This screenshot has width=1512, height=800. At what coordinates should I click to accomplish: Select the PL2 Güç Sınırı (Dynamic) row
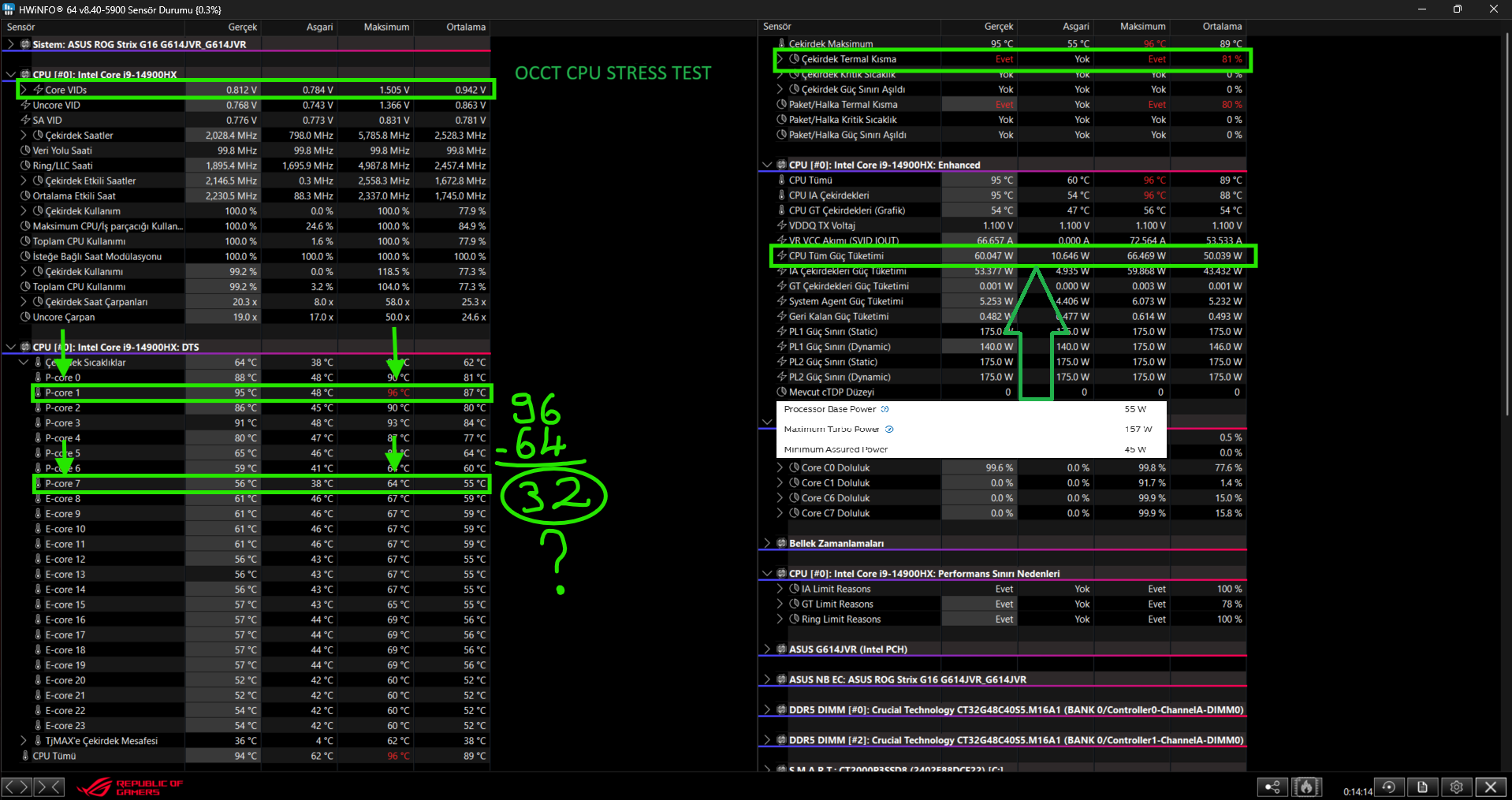[x=1003, y=377]
